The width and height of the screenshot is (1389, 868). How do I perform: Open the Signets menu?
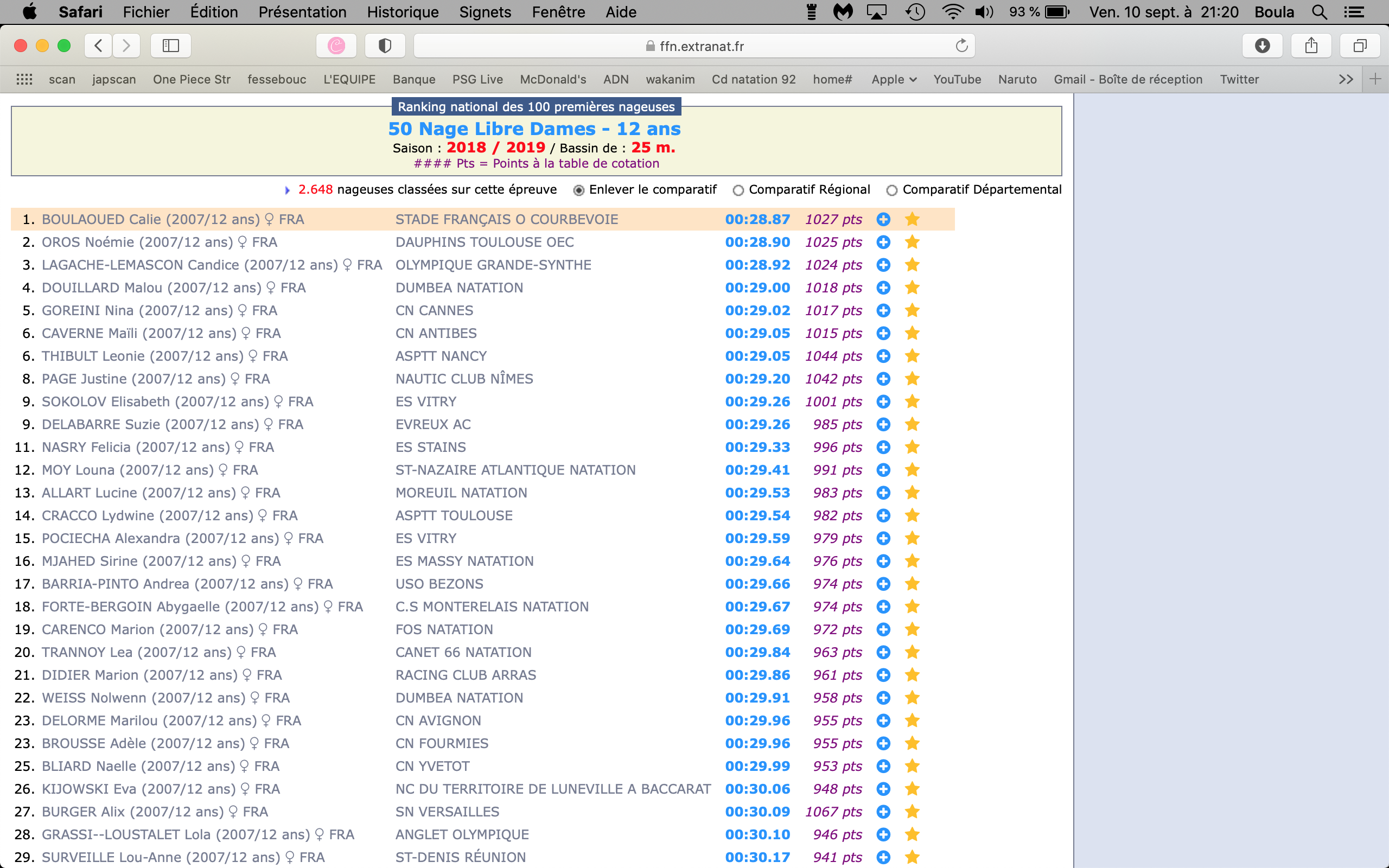[485, 12]
